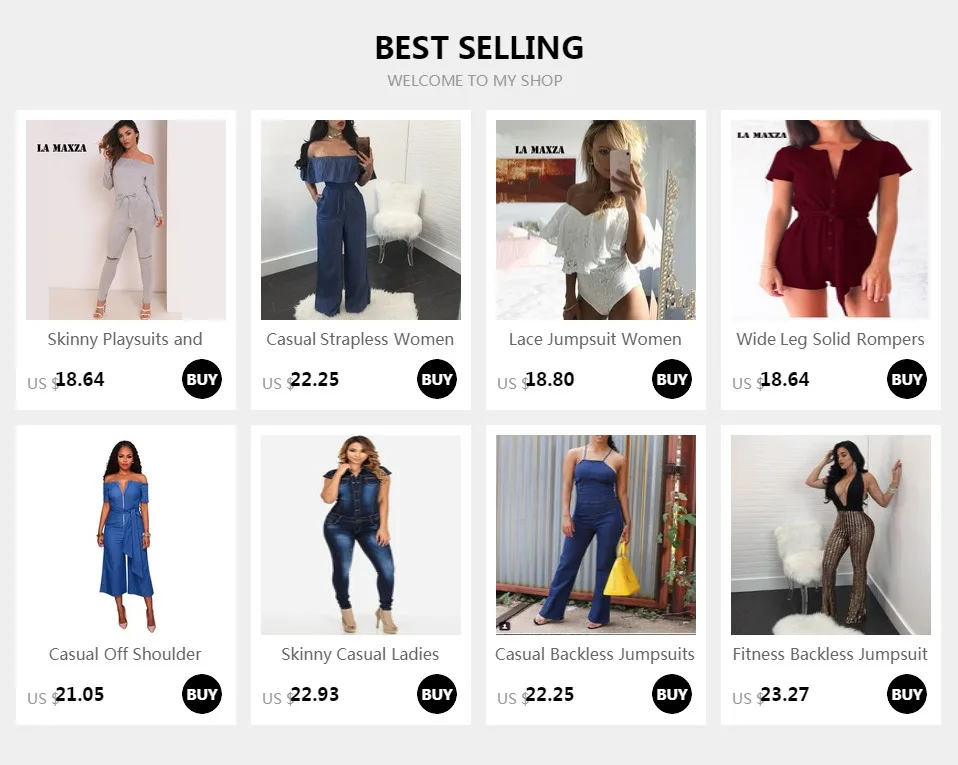Open the gray skinny playsuit product image
This screenshot has height=765, width=958.
[x=126, y=220]
